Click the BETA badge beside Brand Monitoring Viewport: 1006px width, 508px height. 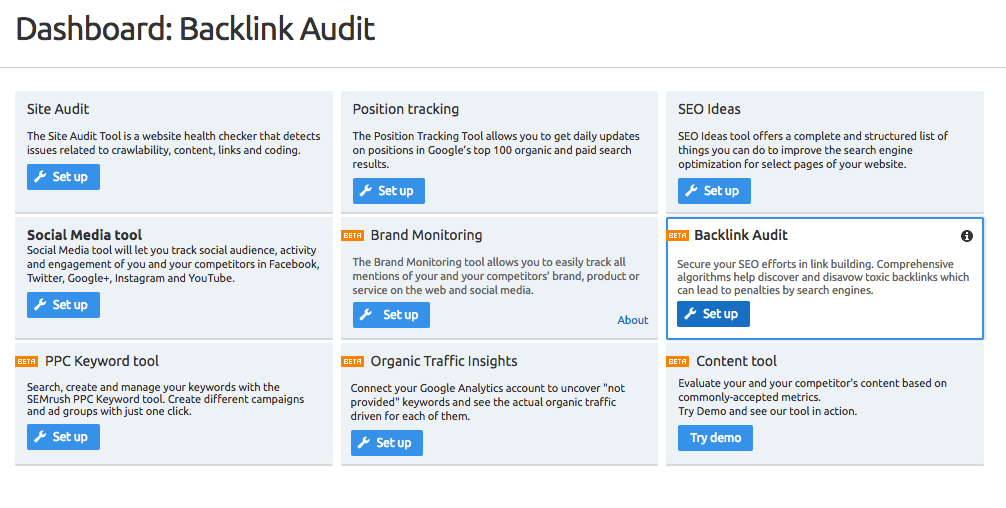point(353,235)
